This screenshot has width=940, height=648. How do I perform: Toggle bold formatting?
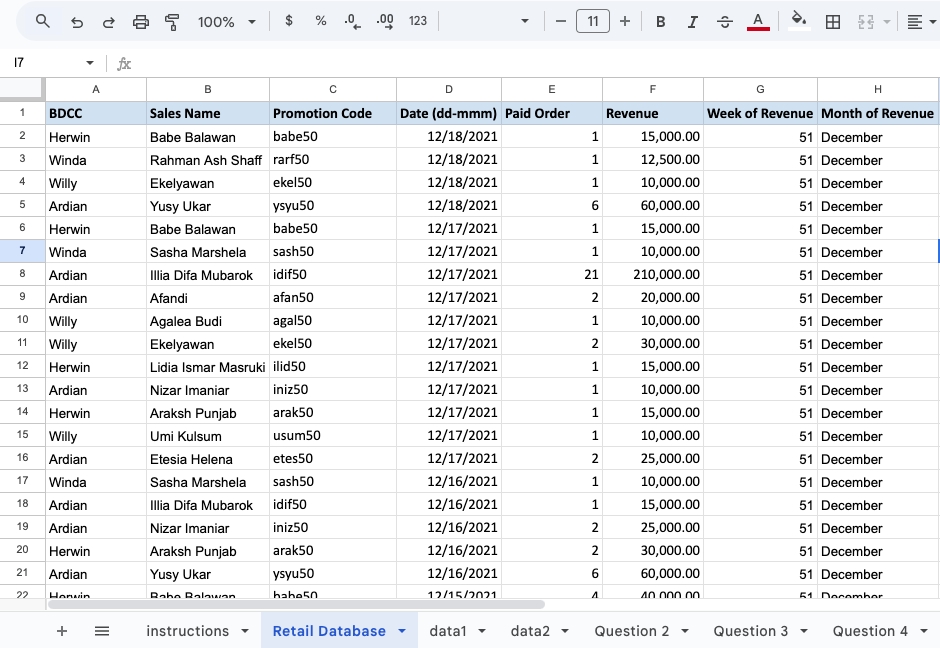[660, 20]
